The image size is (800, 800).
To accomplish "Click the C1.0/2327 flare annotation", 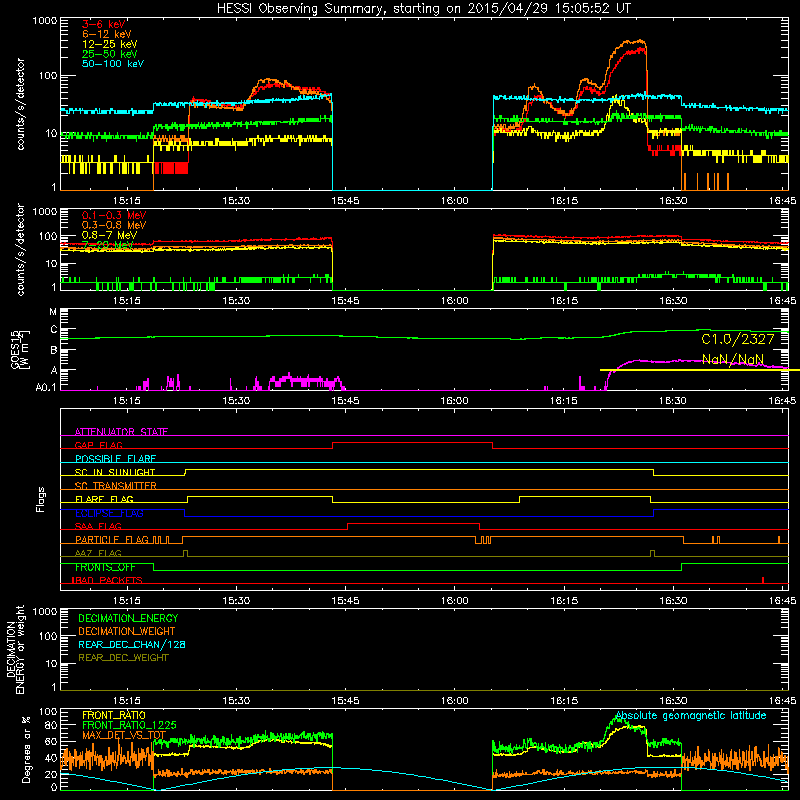I will 738,339.
